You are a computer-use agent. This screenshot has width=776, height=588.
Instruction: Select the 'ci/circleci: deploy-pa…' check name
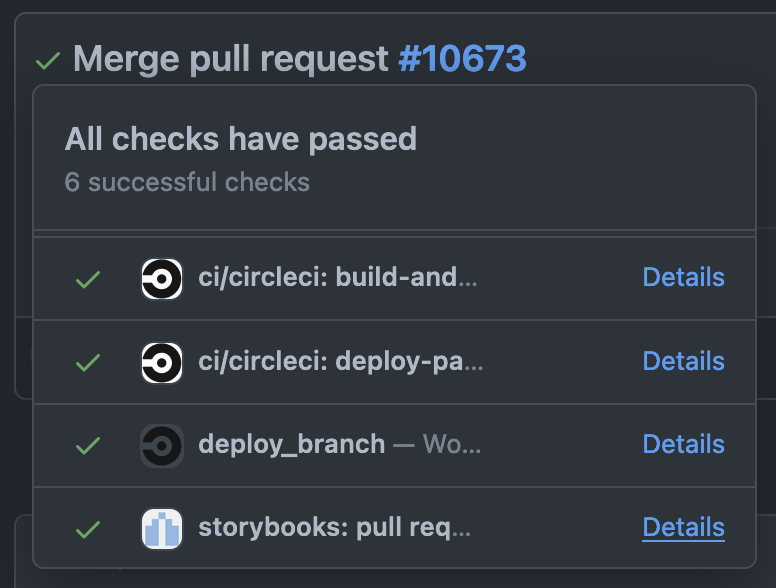tap(340, 361)
